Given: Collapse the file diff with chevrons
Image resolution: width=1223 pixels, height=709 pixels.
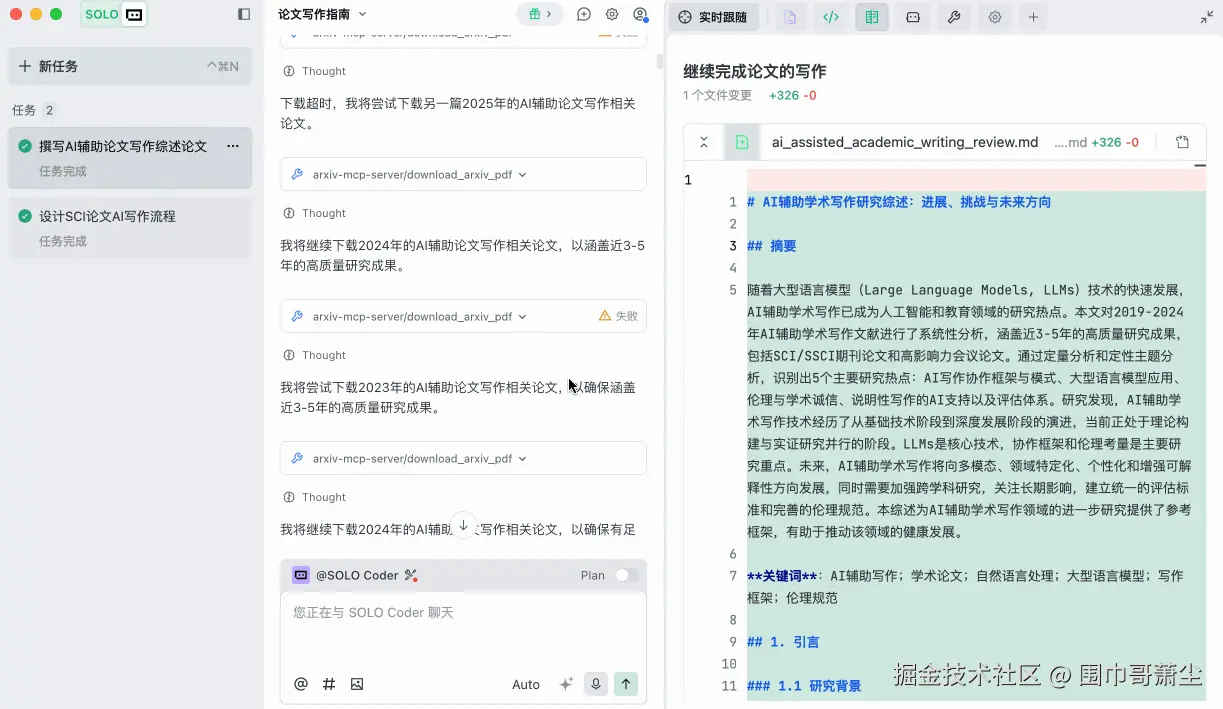Looking at the screenshot, I should coord(704,142).
